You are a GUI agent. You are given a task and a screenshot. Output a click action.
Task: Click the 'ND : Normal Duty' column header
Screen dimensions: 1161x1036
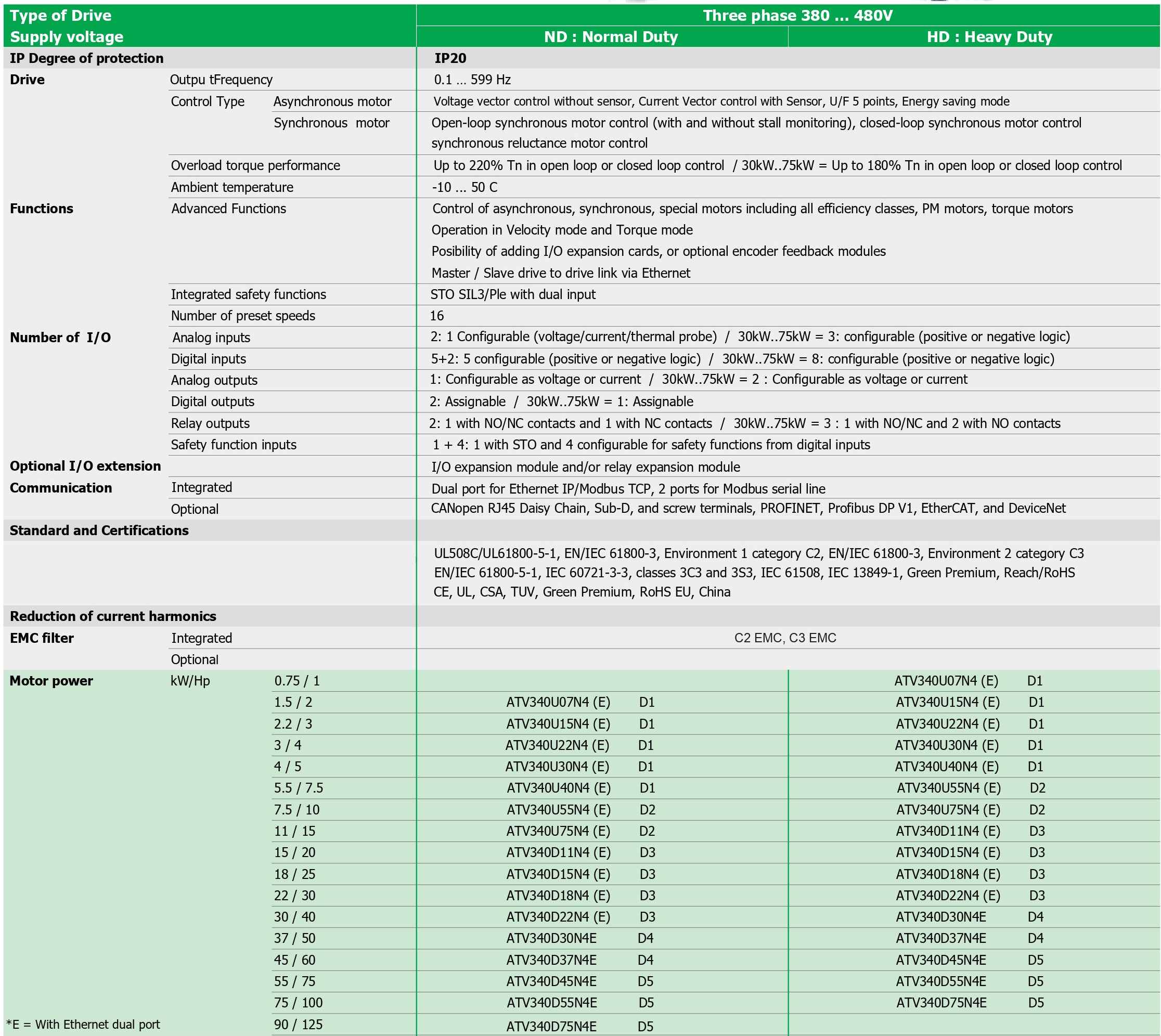610,37
